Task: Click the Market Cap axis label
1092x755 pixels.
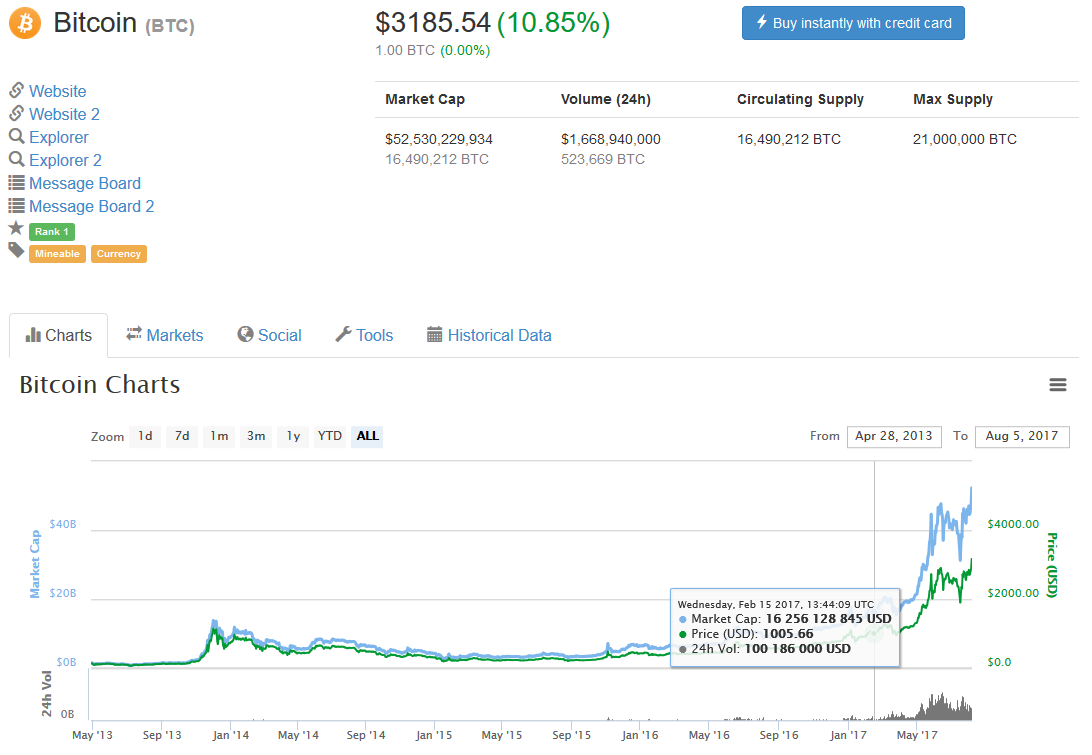Action: click(x=35, y=564)
